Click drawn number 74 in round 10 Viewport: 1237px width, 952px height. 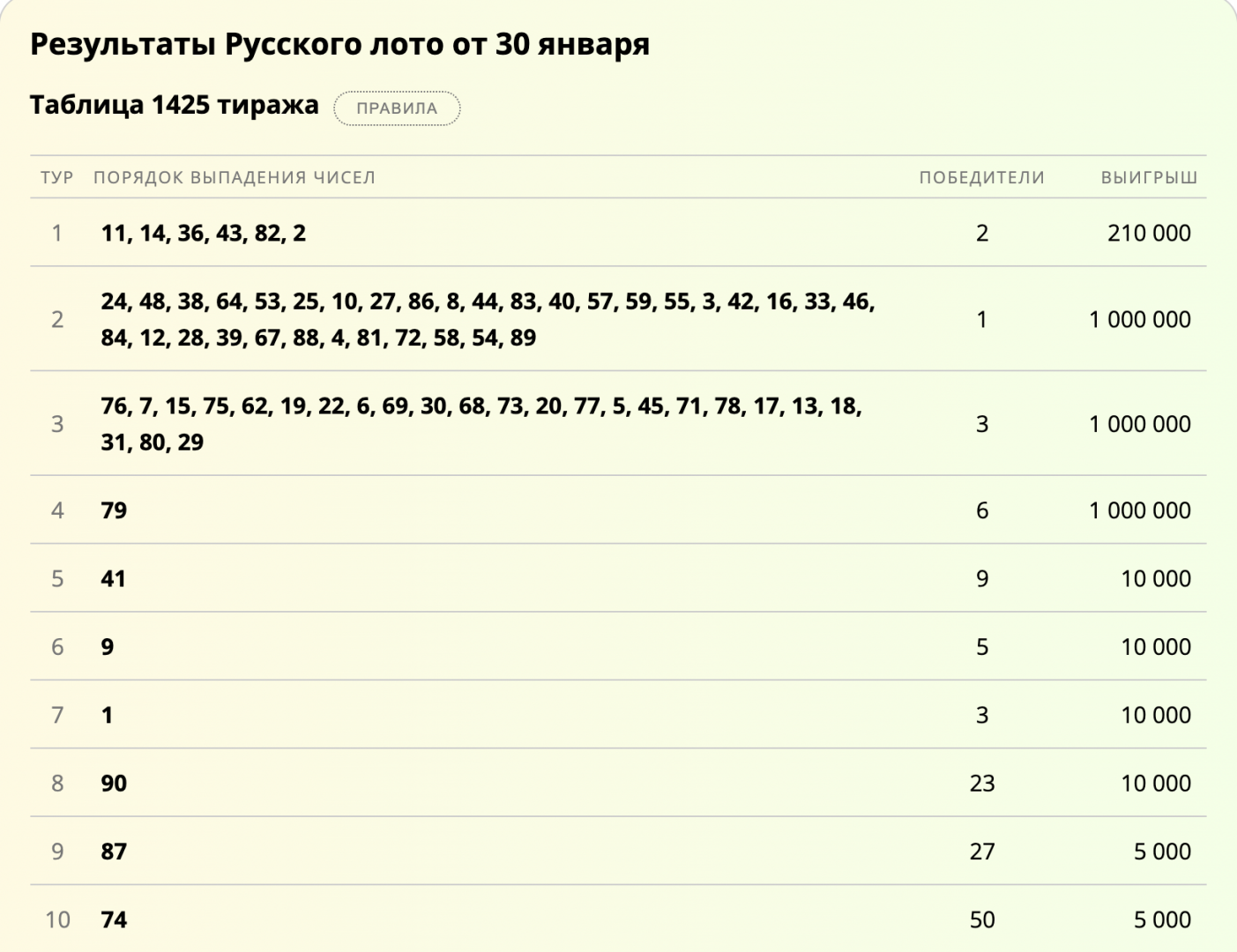pos(114,919)
